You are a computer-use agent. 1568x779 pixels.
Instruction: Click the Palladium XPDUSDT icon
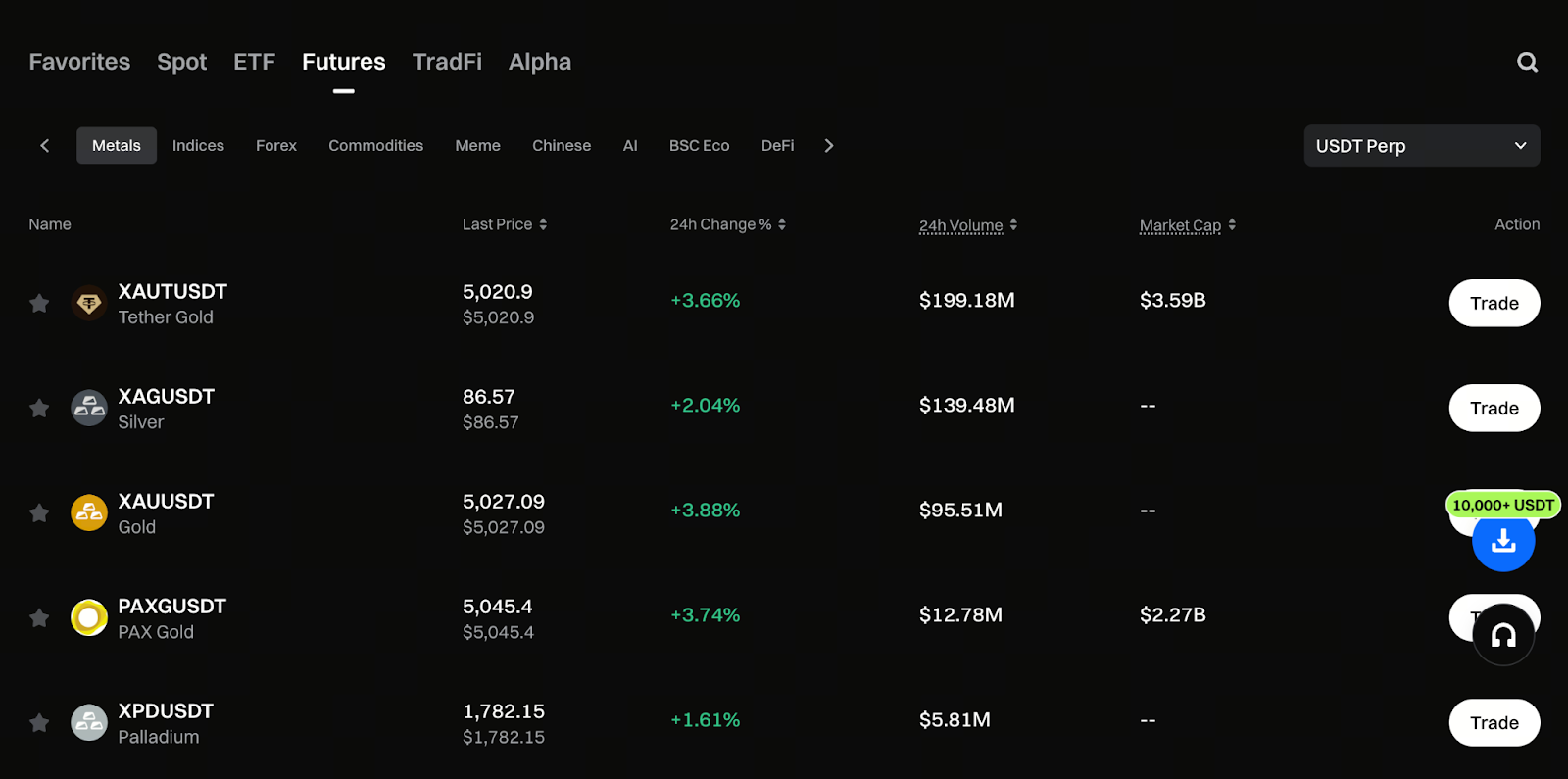coord(89,723)
